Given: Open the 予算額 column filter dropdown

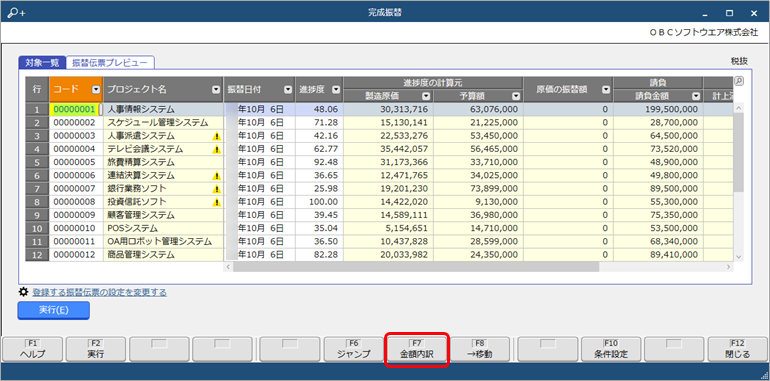Looking at the screenshot, I should (516, 96).
